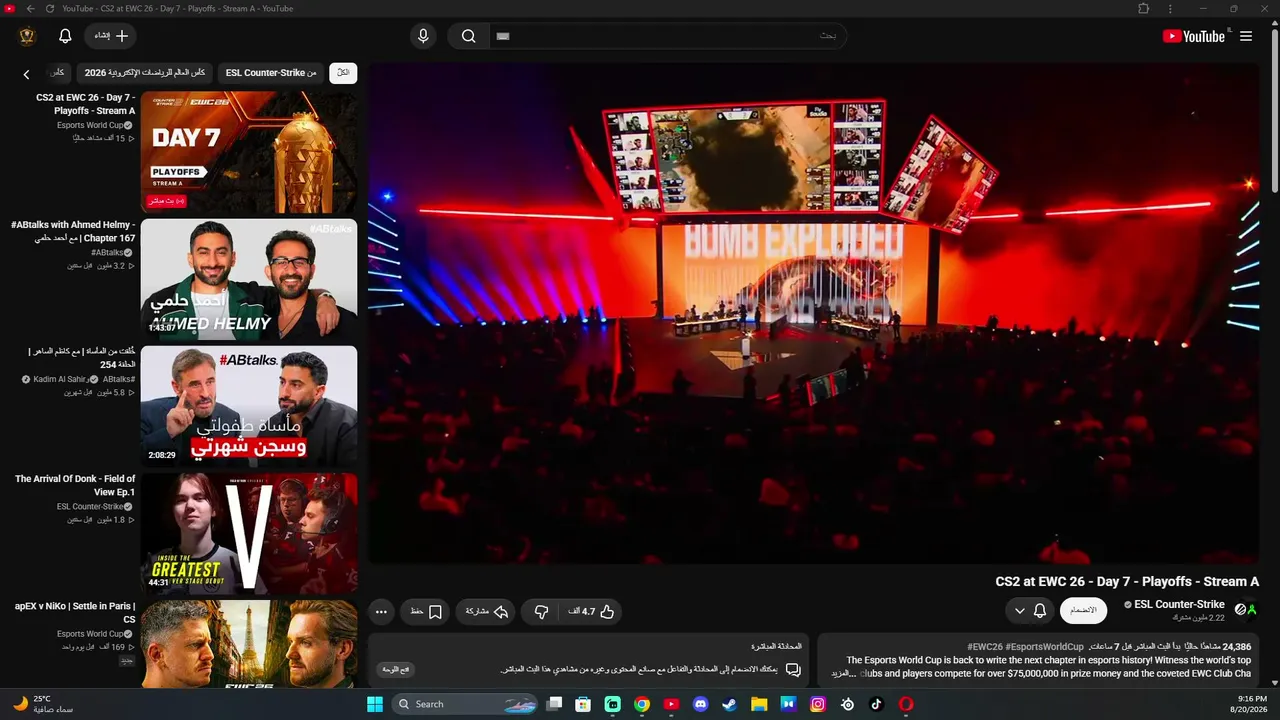Open the YouTube guide hamburger menu
Image resolution: width=1280 pixels, height=720 pixels.
click(1246, 36)
